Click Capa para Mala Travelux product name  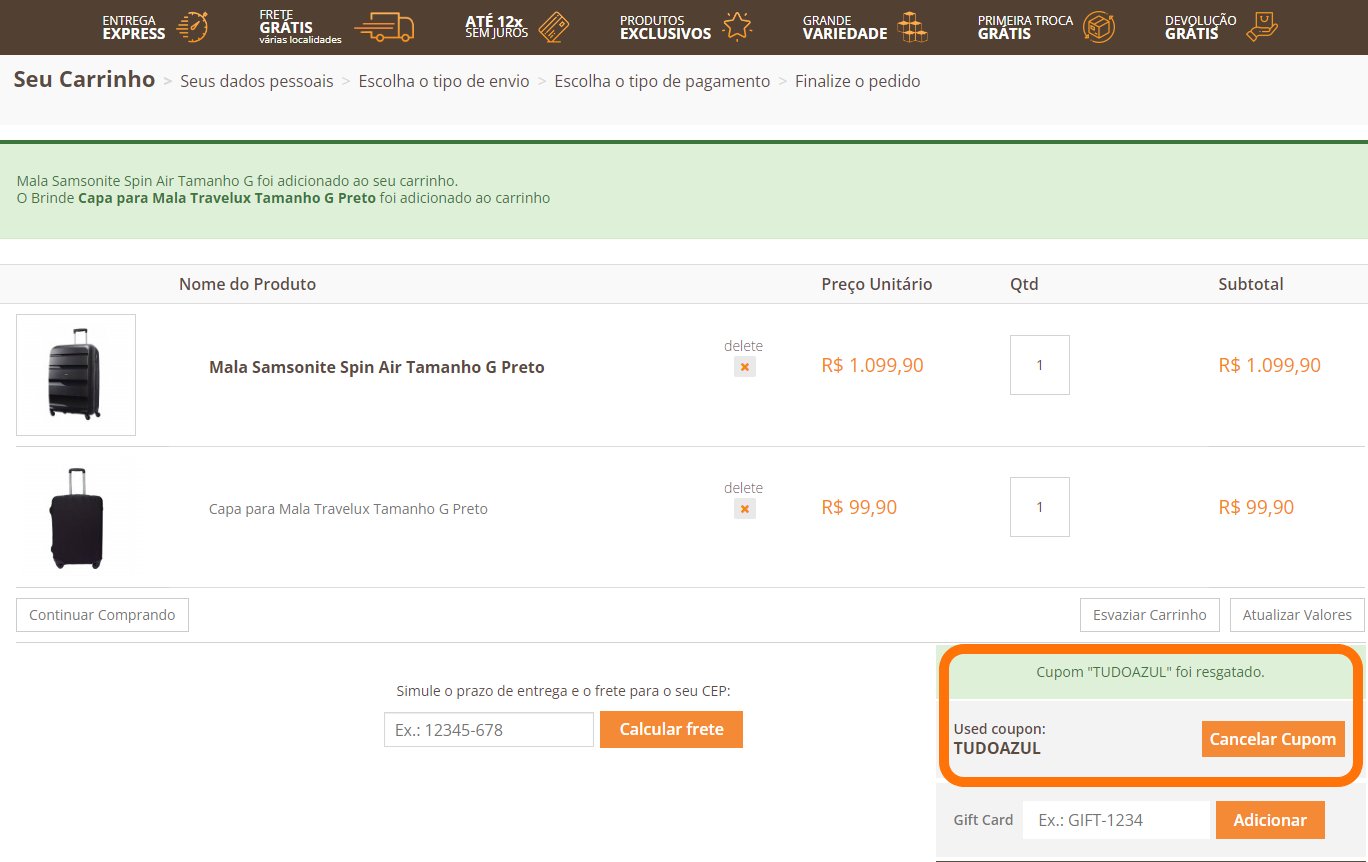[348, 509]
